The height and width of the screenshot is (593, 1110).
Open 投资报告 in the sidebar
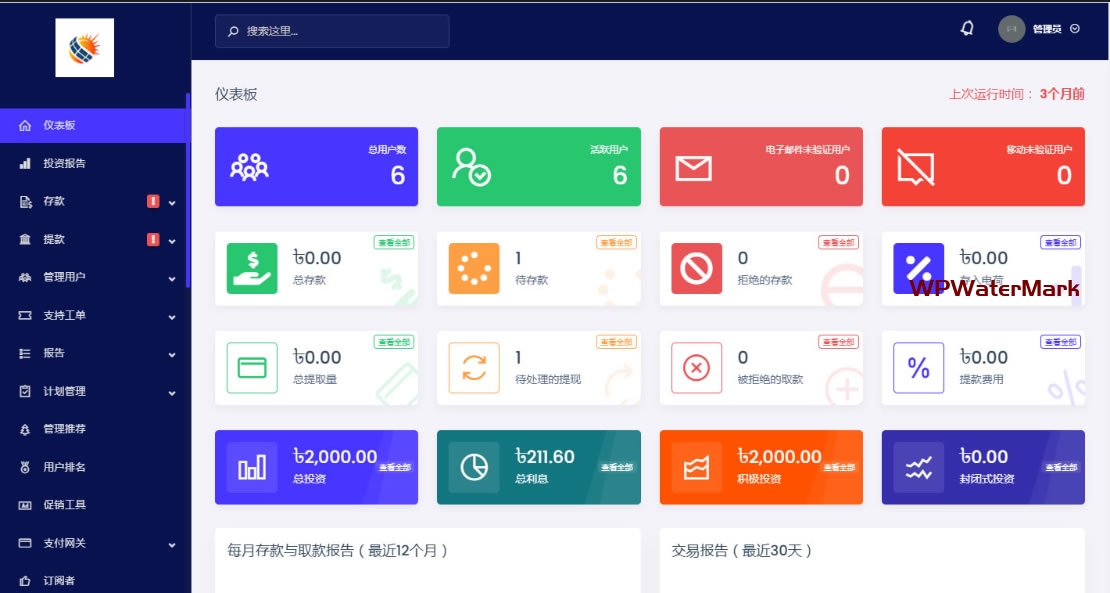(64, 163)
